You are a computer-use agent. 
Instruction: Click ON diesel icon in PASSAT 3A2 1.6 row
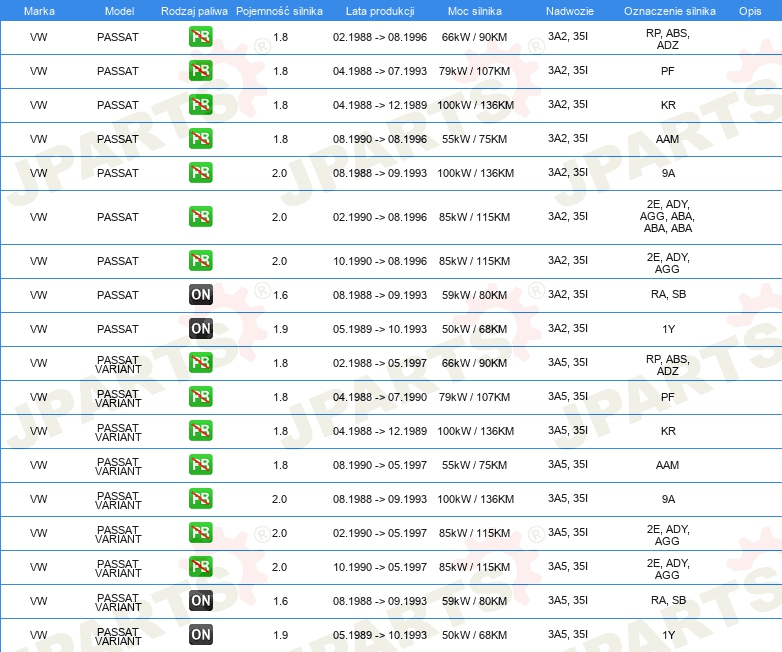[200, 294]
